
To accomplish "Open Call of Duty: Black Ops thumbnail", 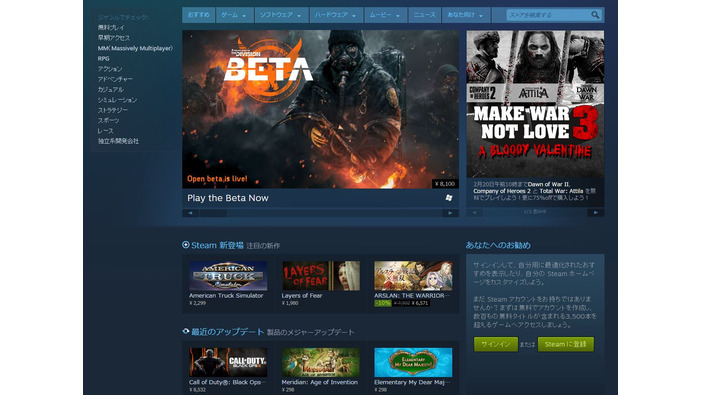I will tap(228, 362).
